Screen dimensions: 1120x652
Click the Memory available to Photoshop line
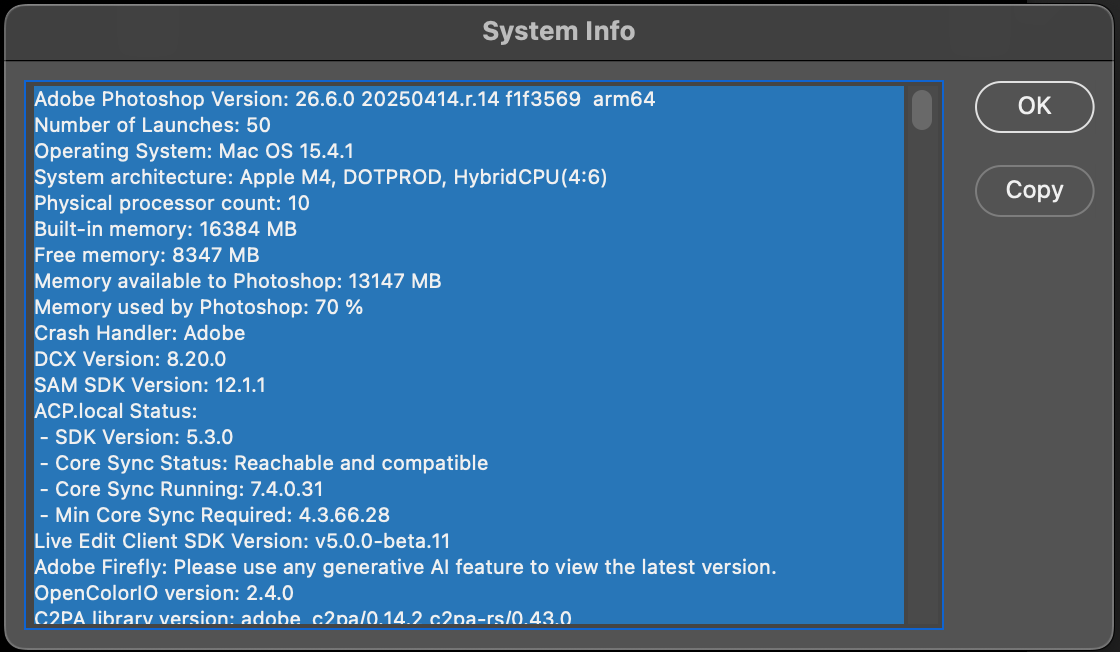pyautogui.click(x=237, y=281)
